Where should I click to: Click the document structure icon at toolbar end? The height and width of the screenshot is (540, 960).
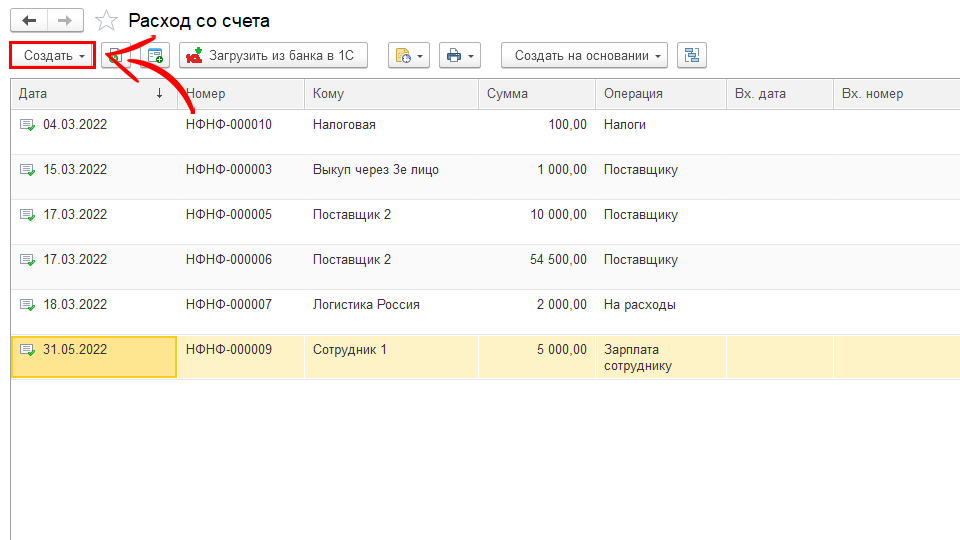[x=691, y=56]
